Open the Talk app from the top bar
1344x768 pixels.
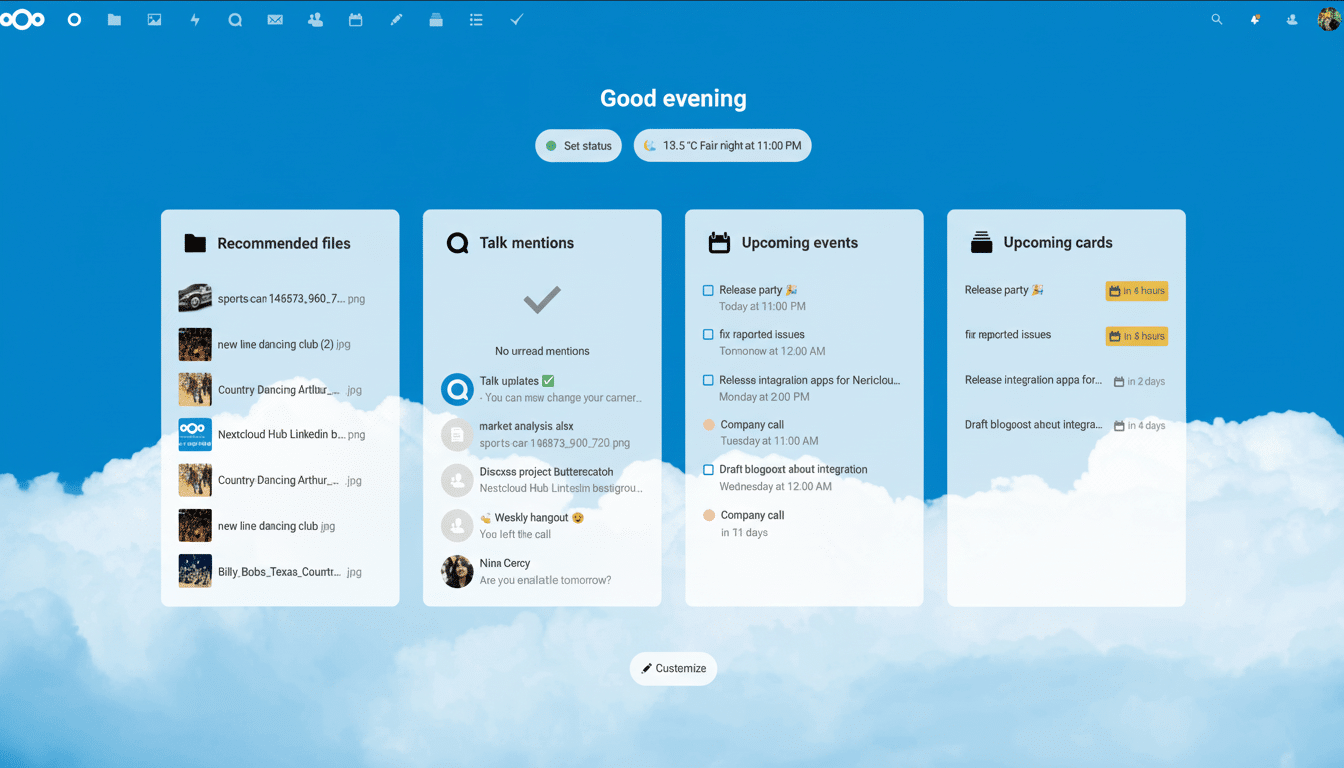click(235, 19)
